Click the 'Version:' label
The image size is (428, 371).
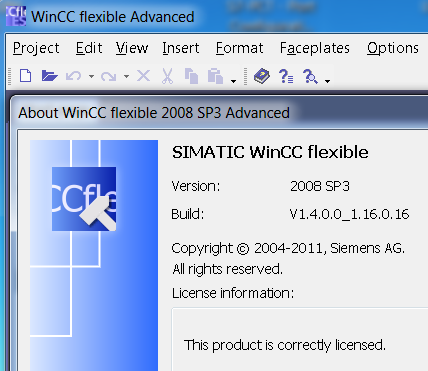(196, 186)
